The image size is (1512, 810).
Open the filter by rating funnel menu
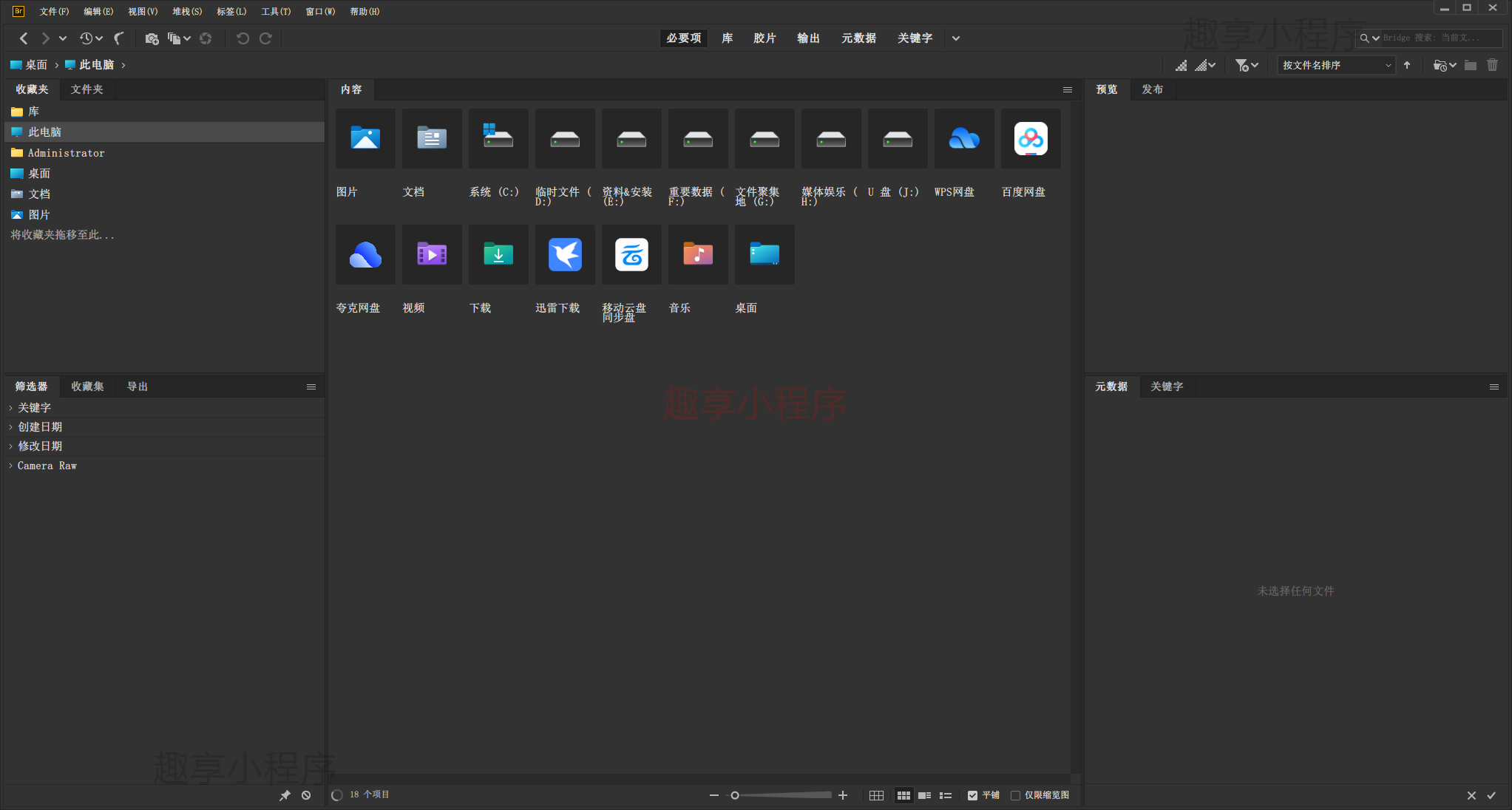(x=1247, y=65)
